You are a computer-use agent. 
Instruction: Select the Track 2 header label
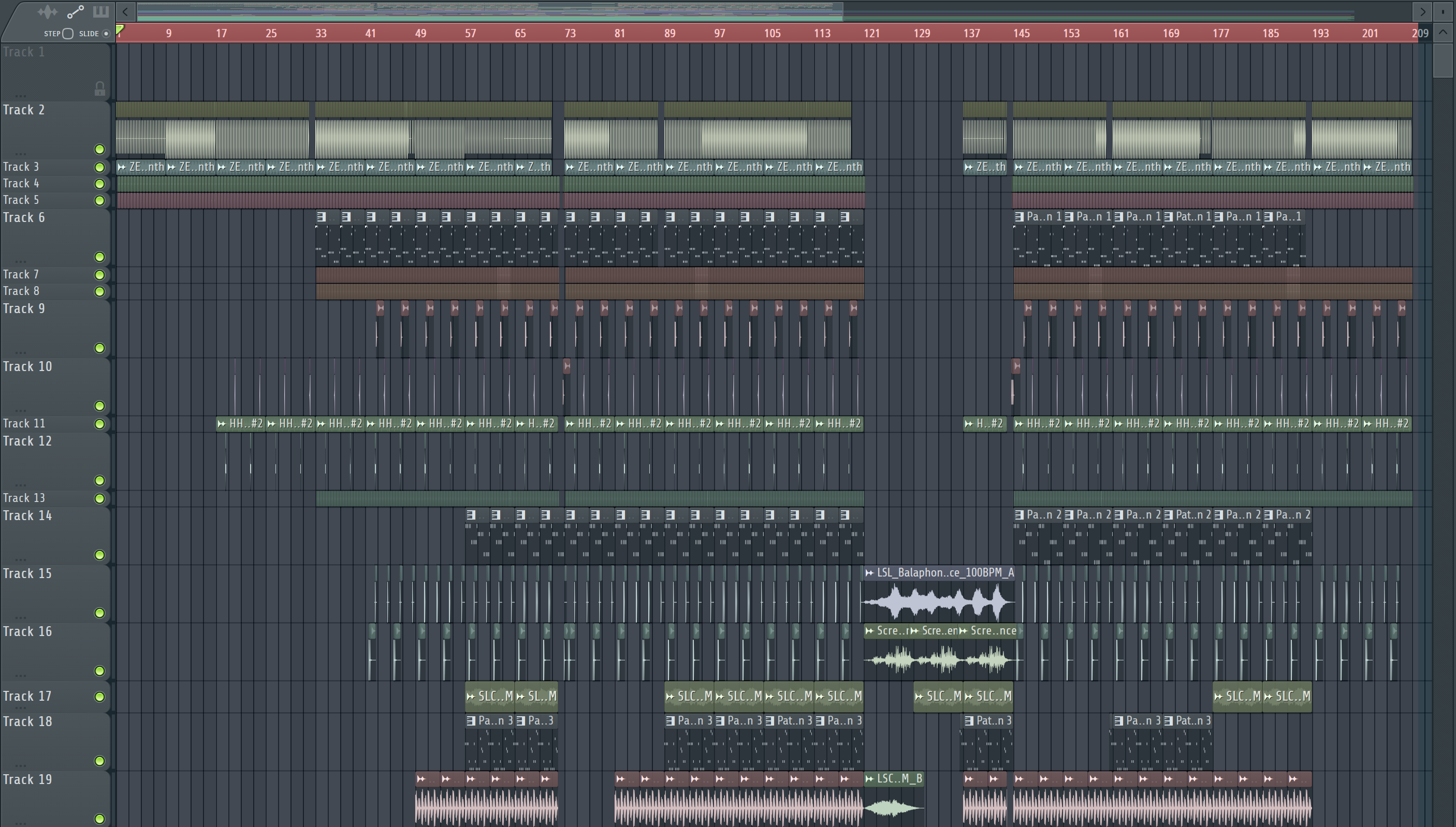pos(24,110)
